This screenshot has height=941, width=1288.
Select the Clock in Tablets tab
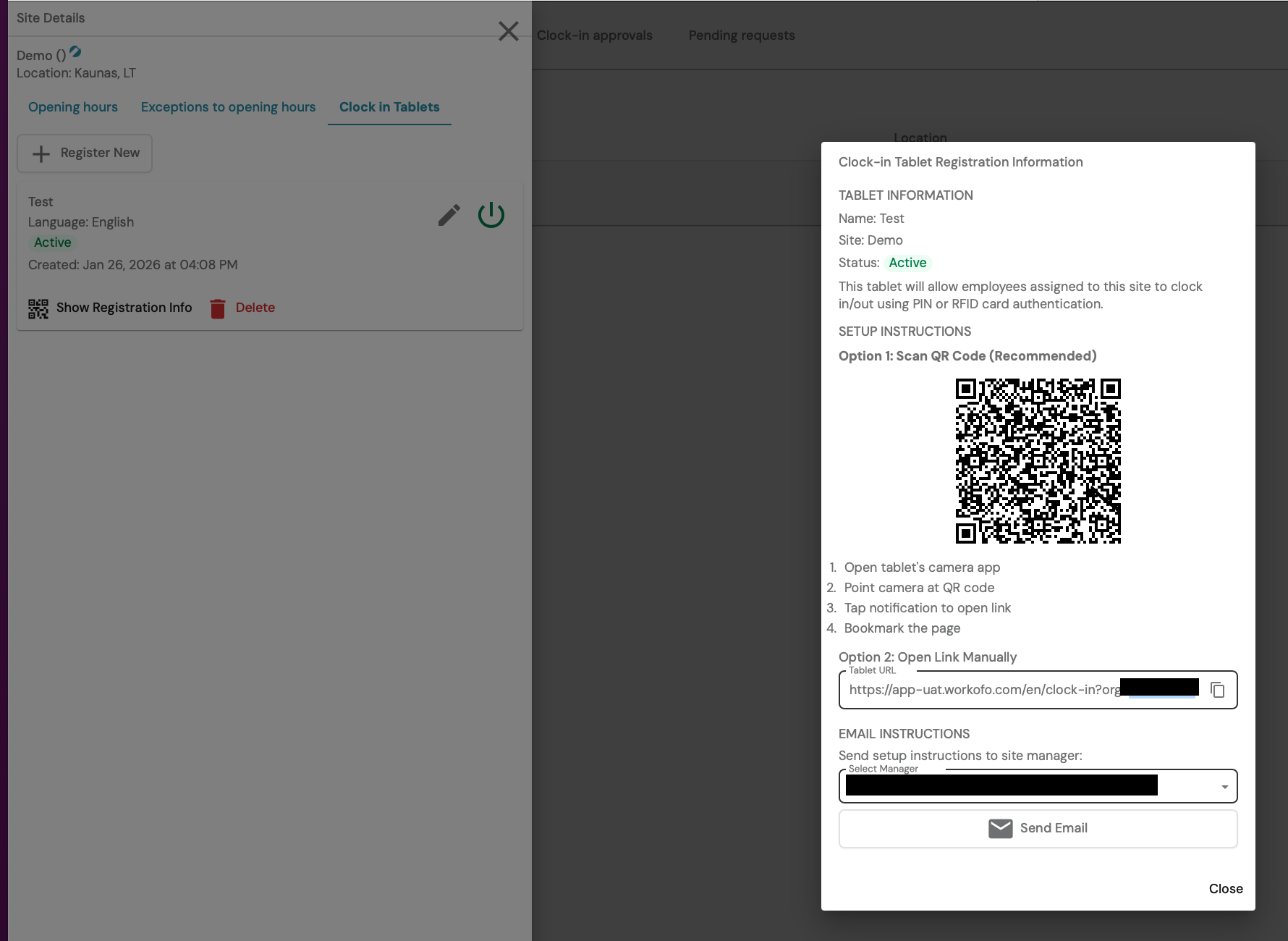coord(389,107)
